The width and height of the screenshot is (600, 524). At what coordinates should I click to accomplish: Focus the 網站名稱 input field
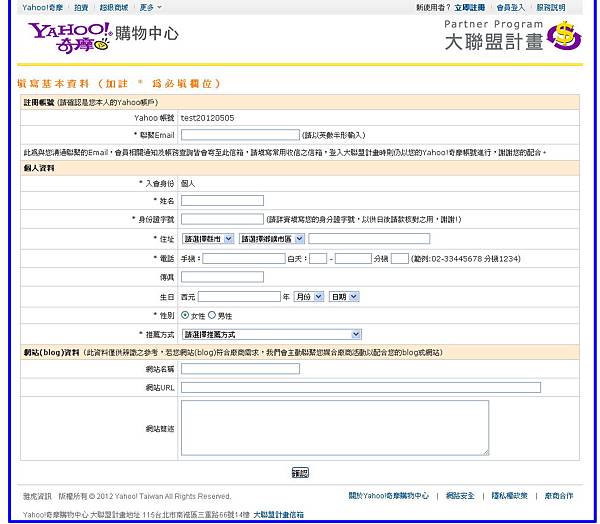tap(240, 369)
